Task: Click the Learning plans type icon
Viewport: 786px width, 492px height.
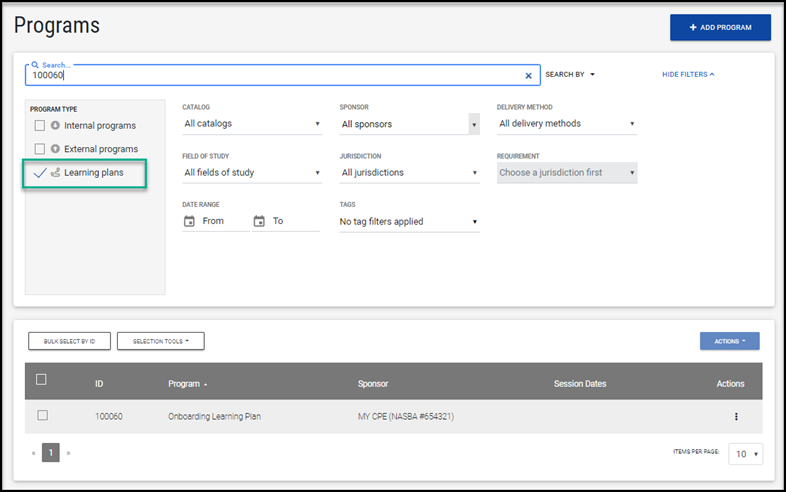Action: [x=55, y=173]
